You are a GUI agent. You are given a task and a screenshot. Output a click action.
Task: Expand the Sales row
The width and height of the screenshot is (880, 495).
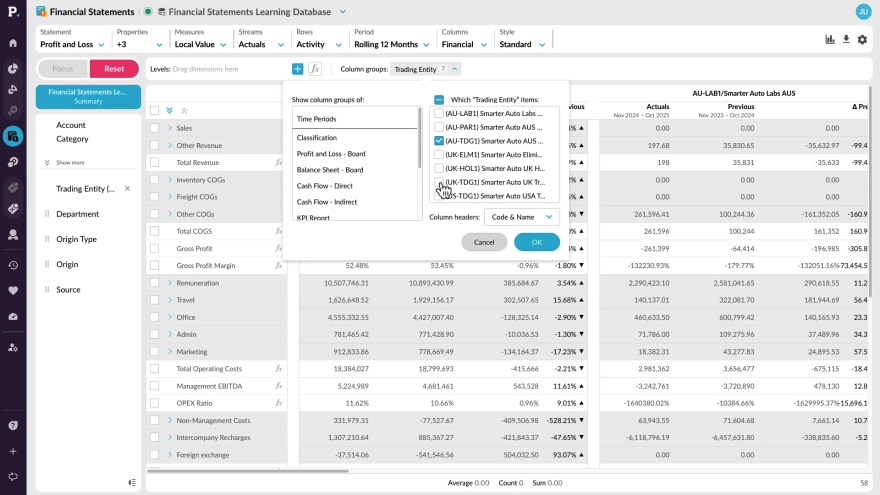(169, 128)
